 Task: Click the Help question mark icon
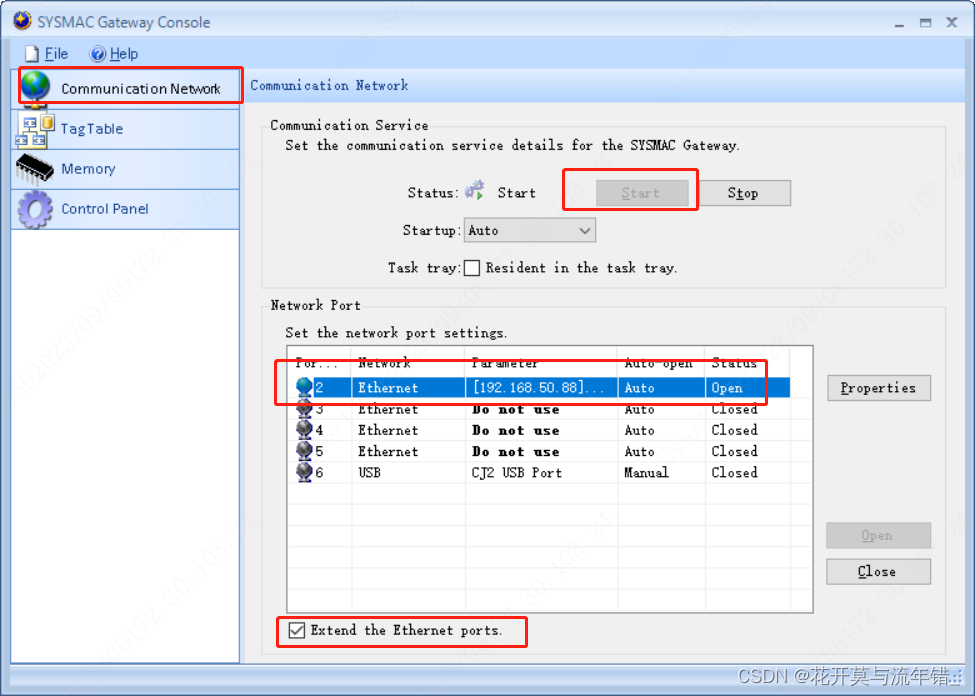[x=98, y=54]
